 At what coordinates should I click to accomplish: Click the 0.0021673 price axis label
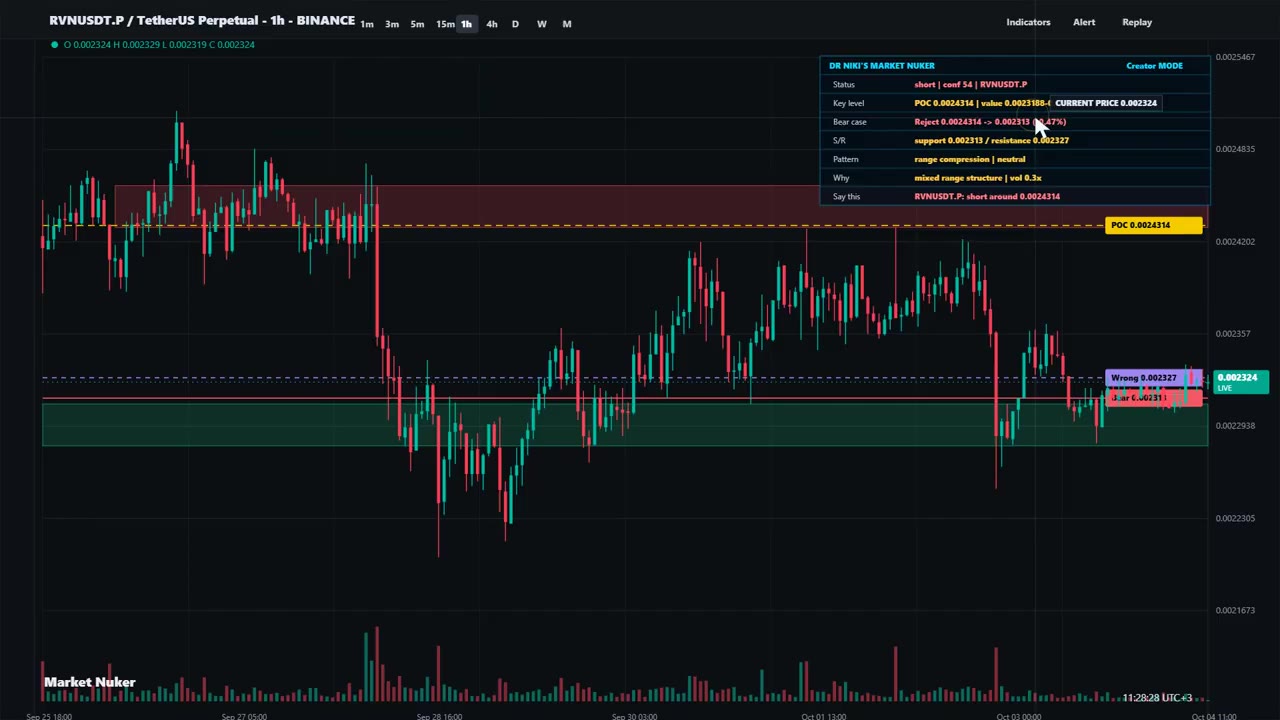click(x=1235, y=610)
